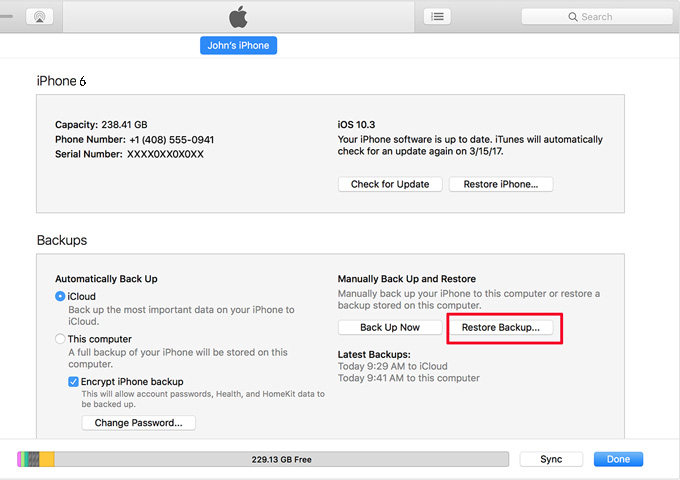Screen dimensions: 680x480
Task: Click the Serial Number XXXX0XX0X0XX value
Action: point(165,154)
